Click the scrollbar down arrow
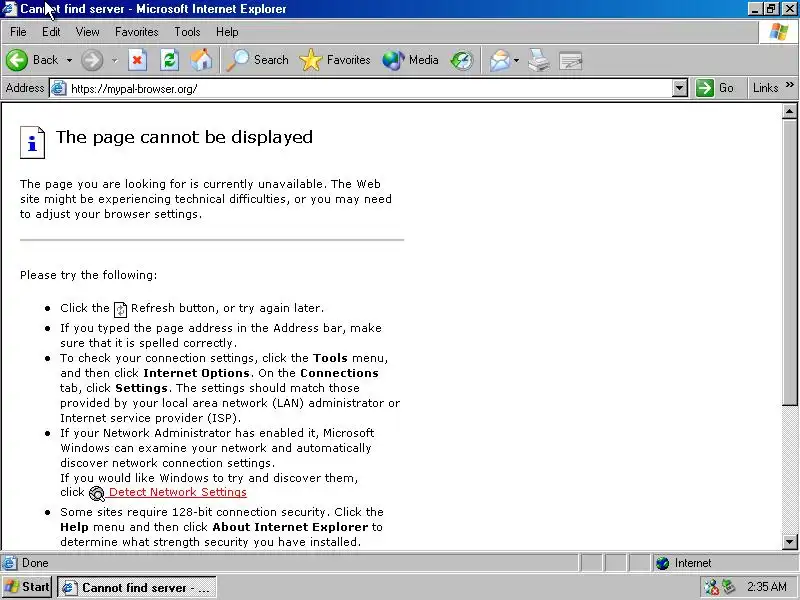 pyautogui.click(x=789, y=542)
